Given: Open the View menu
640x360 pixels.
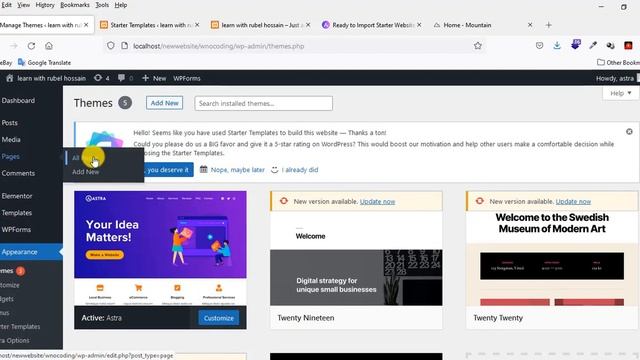Looking at the screenshot, I should [23, 5].
